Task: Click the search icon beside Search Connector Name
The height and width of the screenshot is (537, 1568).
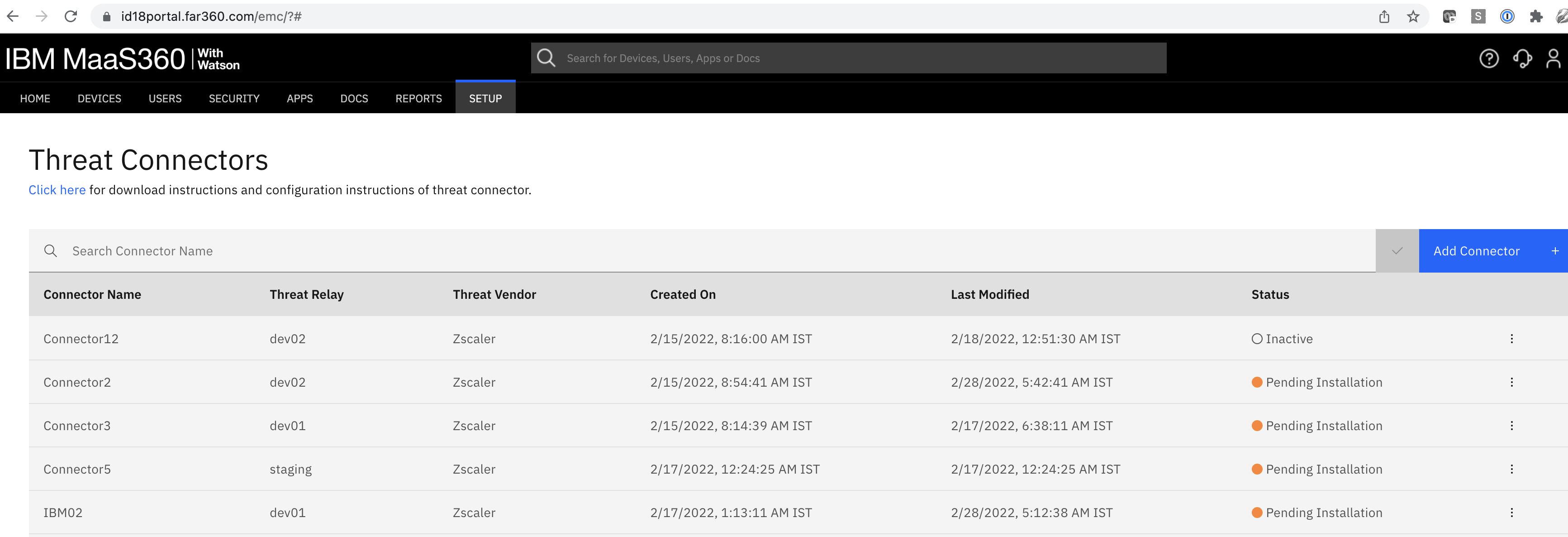Action: click(51, 250)
